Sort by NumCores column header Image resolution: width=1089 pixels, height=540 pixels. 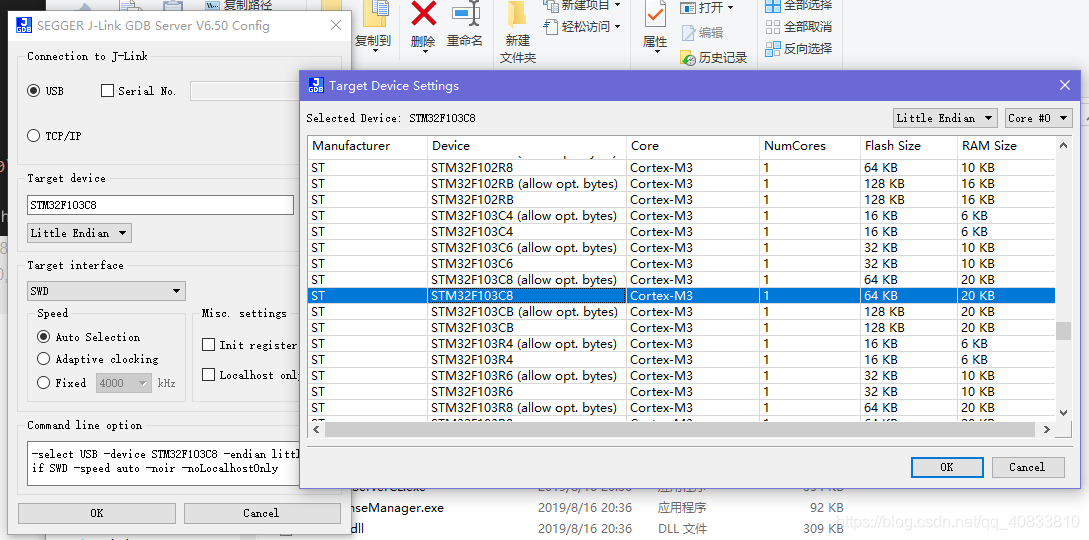pyautogui.click(x=810, y=146)
